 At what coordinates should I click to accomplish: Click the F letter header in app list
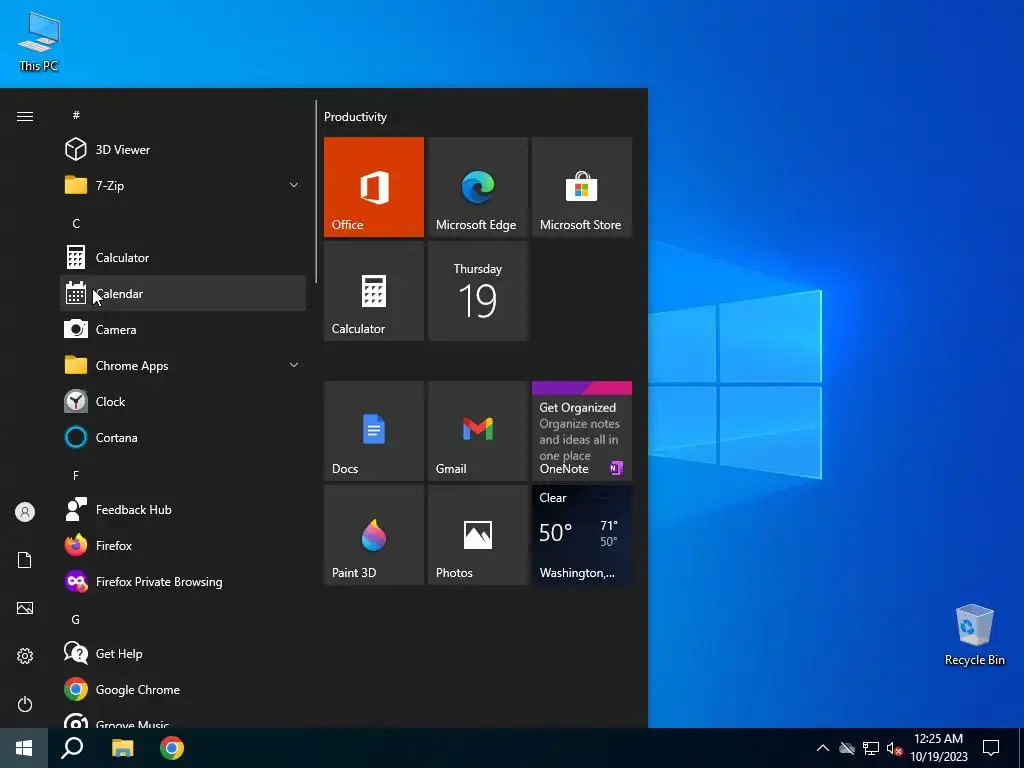pos(76,475)
